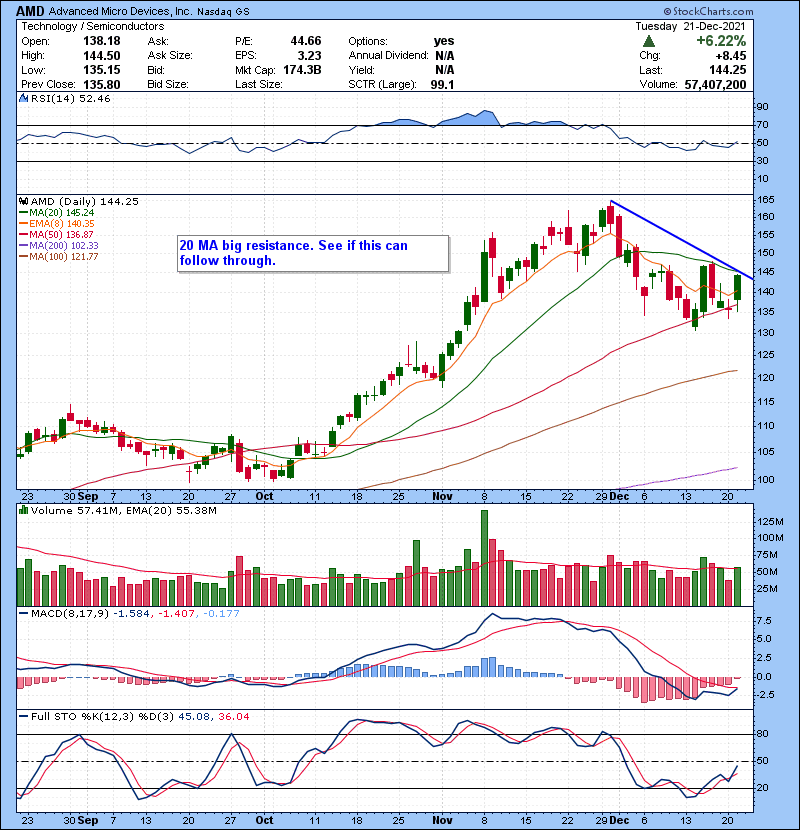Click the 'Nov' label on price chart axis
This screenshot has width=800, height=830.
(442, 497)
